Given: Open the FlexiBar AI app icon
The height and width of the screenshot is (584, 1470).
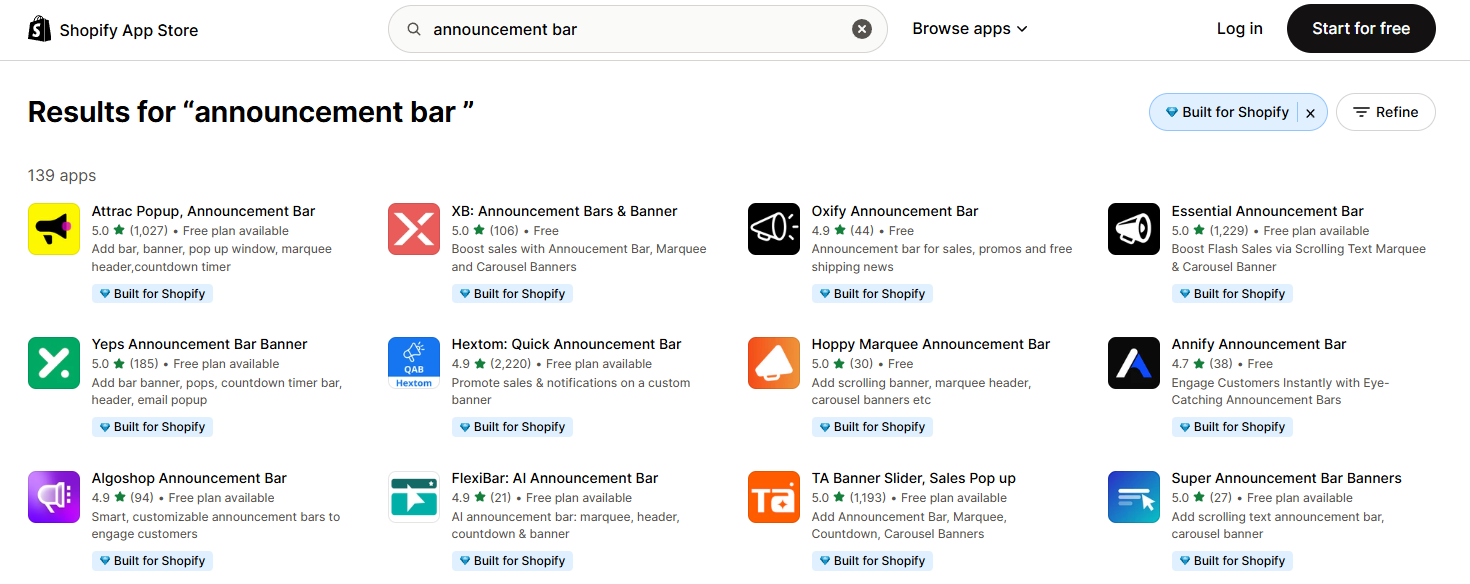Looking at the screenshot, I should pos(414,496).
